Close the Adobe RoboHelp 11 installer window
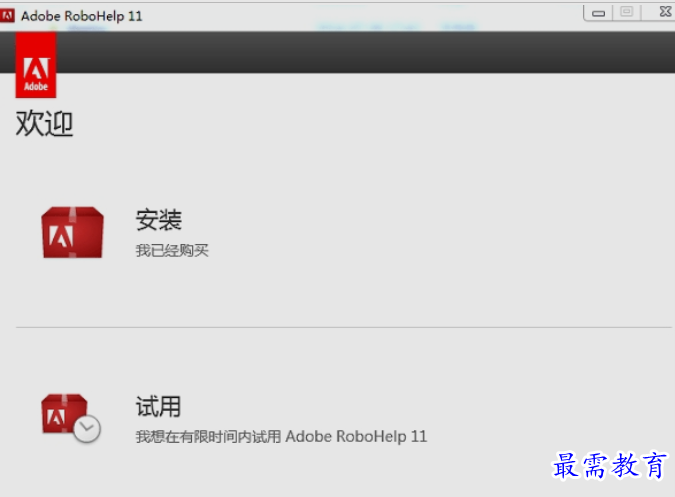Screen dimensions: 675x497 (664, 12)
